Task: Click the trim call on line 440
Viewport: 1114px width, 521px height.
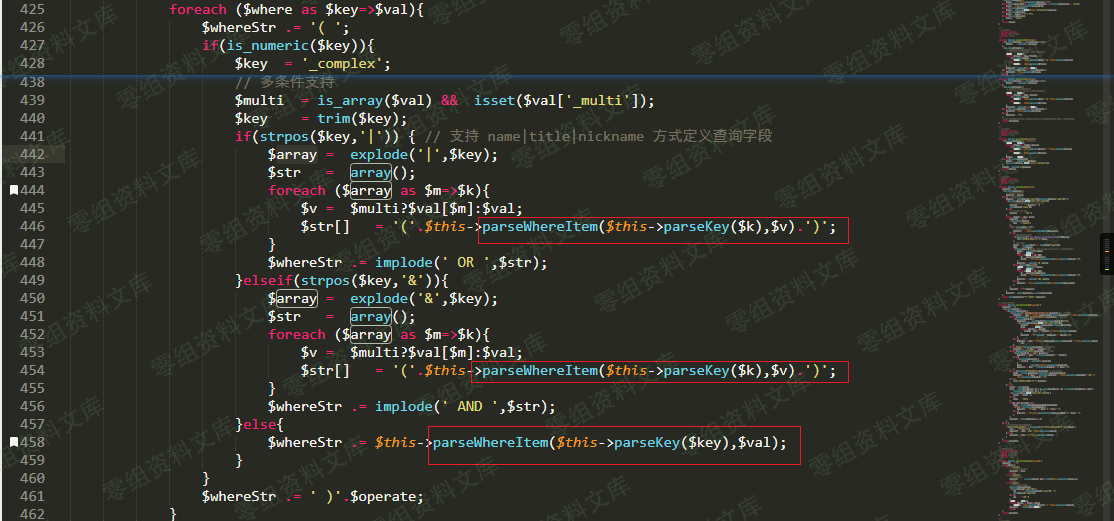Action: tap(334, 118)
